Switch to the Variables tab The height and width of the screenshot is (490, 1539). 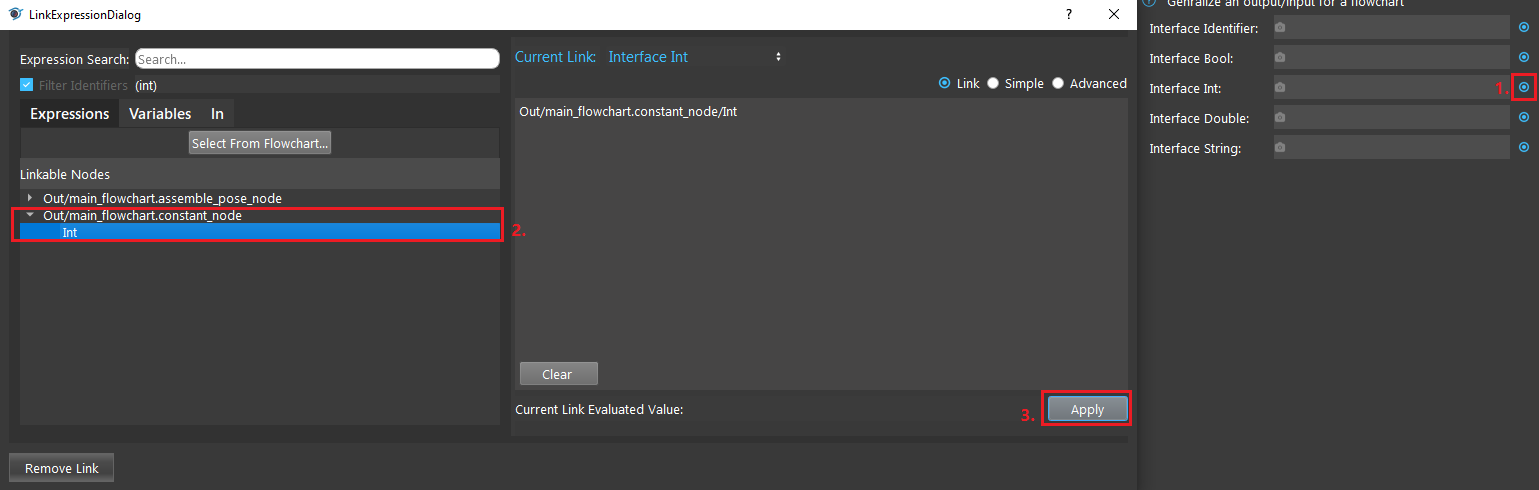[160, 114]
